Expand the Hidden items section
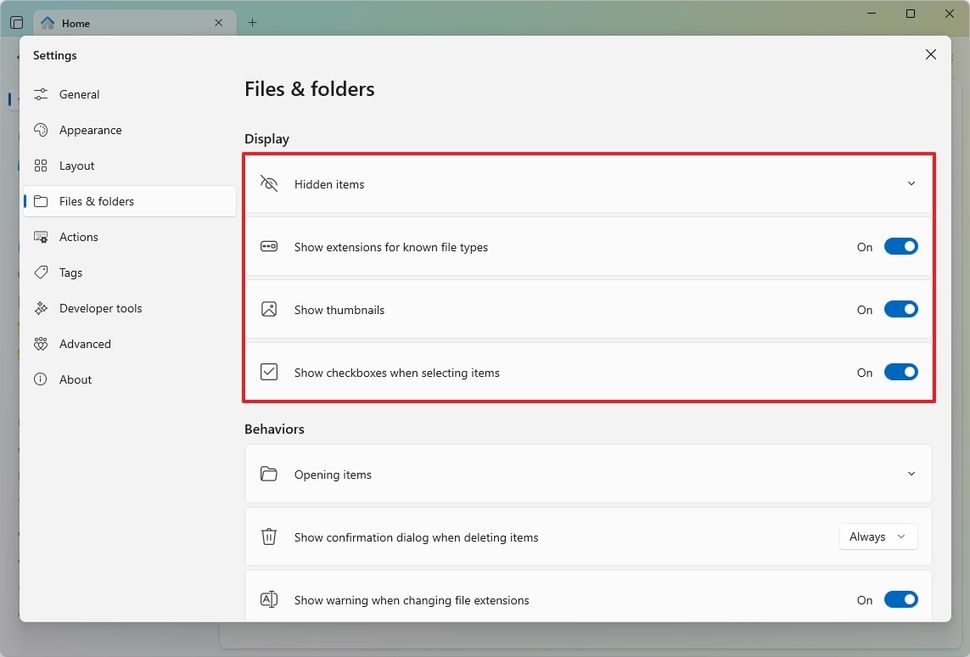The image size is (970, 657). (911, 183)
